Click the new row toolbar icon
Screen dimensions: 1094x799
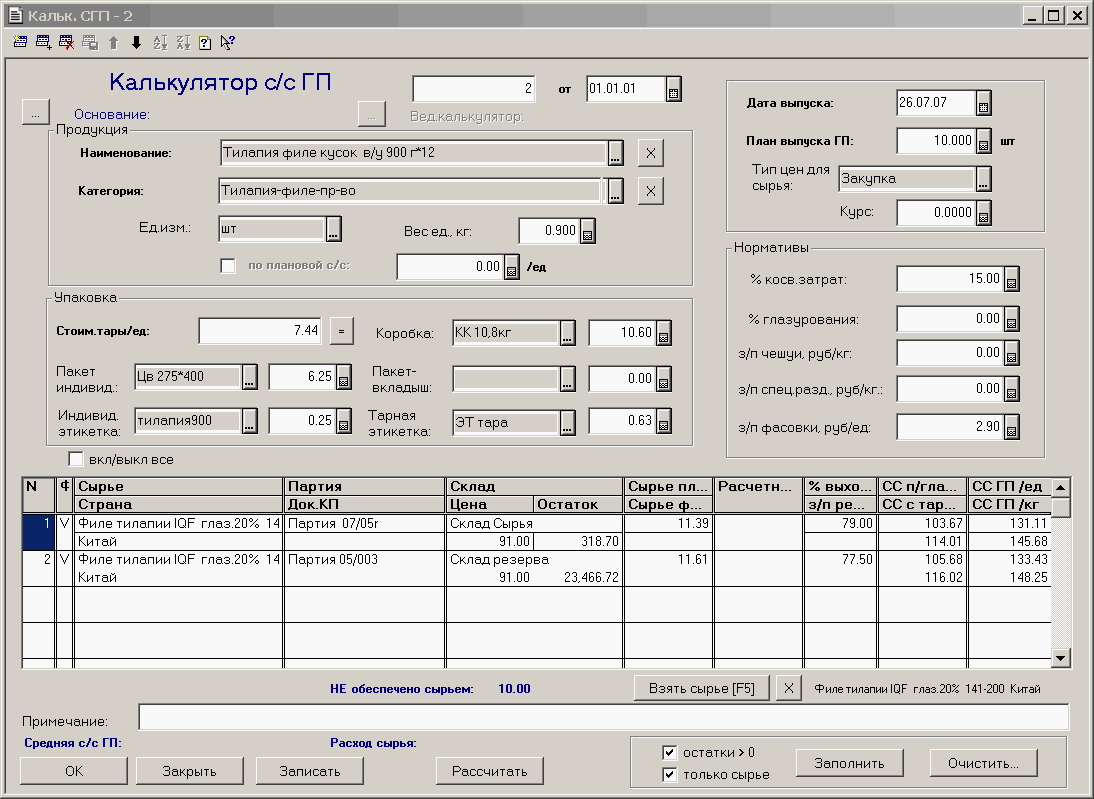click(x=20, y=43)
